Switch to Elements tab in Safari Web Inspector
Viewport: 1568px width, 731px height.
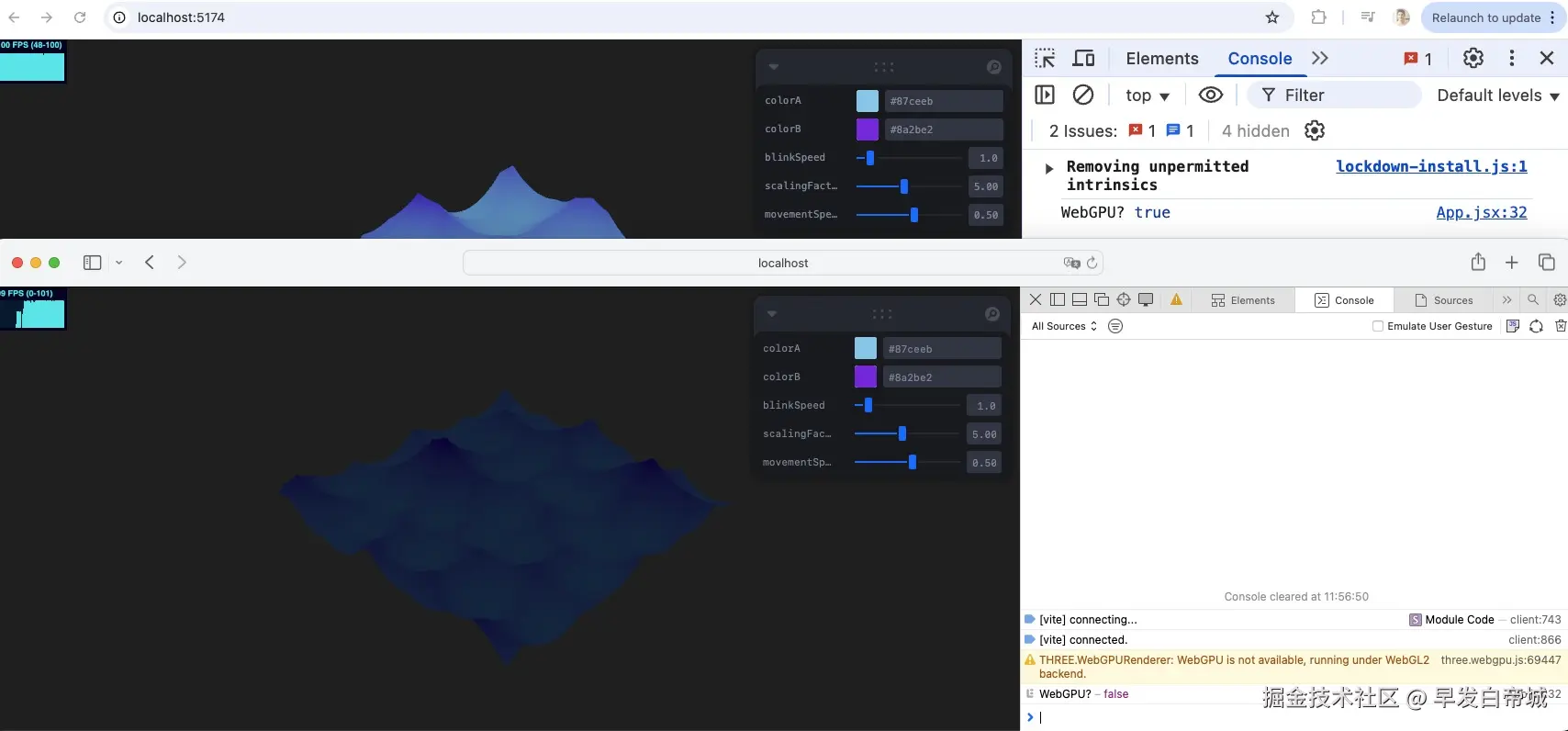pyautogui.click(x=1243, y=300)
